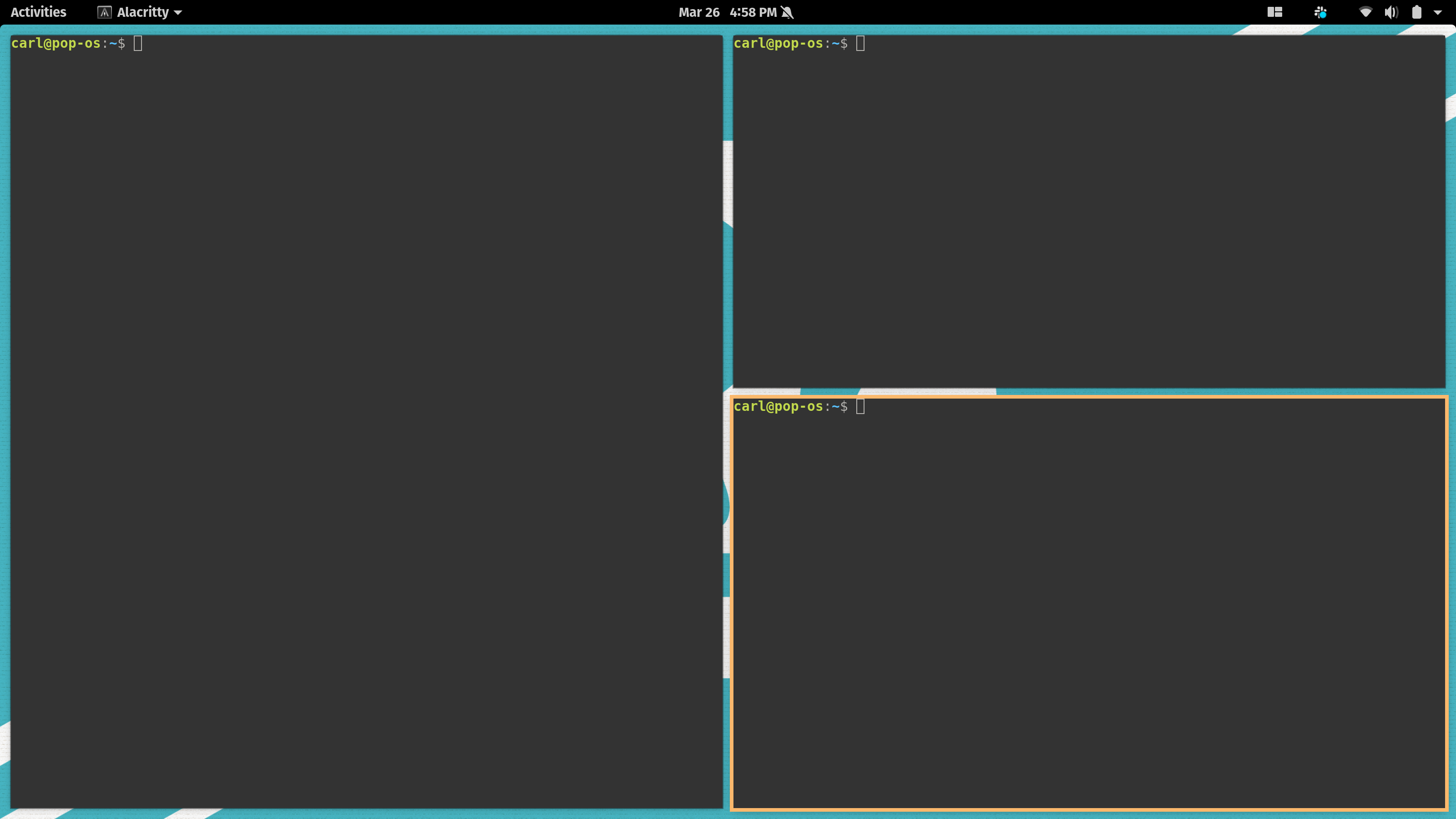Open the Alacritty app menu

pyautogui.click(x=140, y=12)
